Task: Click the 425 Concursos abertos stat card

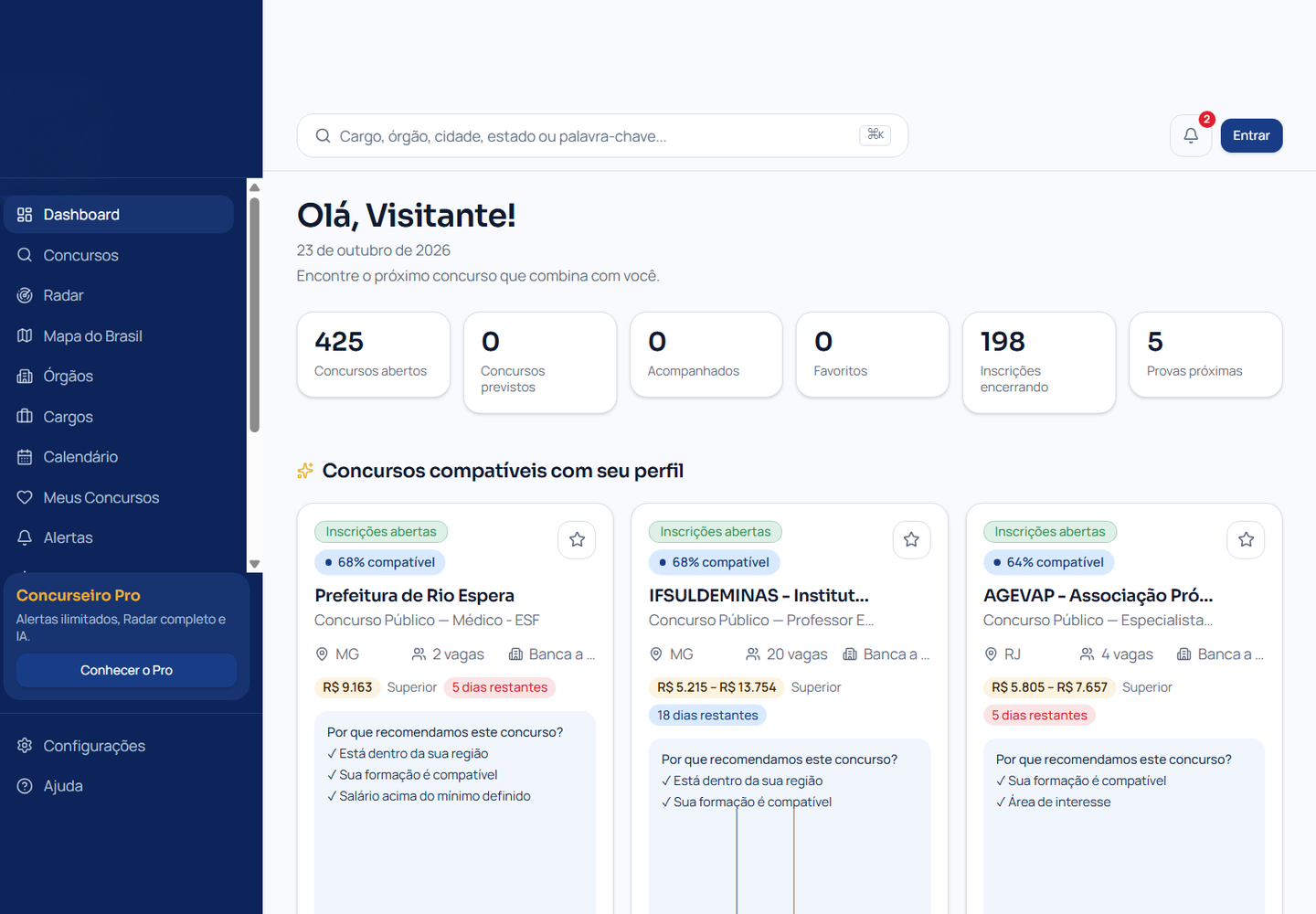Action: (373, 355)
